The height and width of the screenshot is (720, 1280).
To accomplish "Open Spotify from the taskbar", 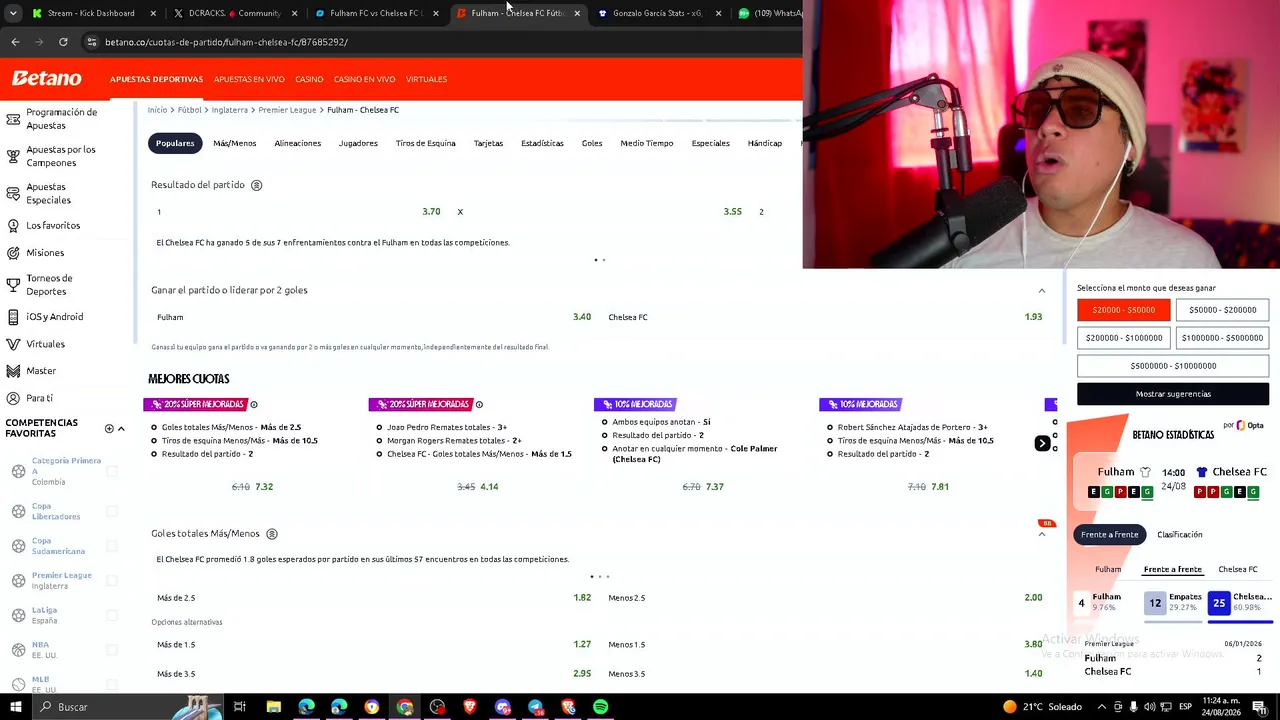I will tap(600, 707).
